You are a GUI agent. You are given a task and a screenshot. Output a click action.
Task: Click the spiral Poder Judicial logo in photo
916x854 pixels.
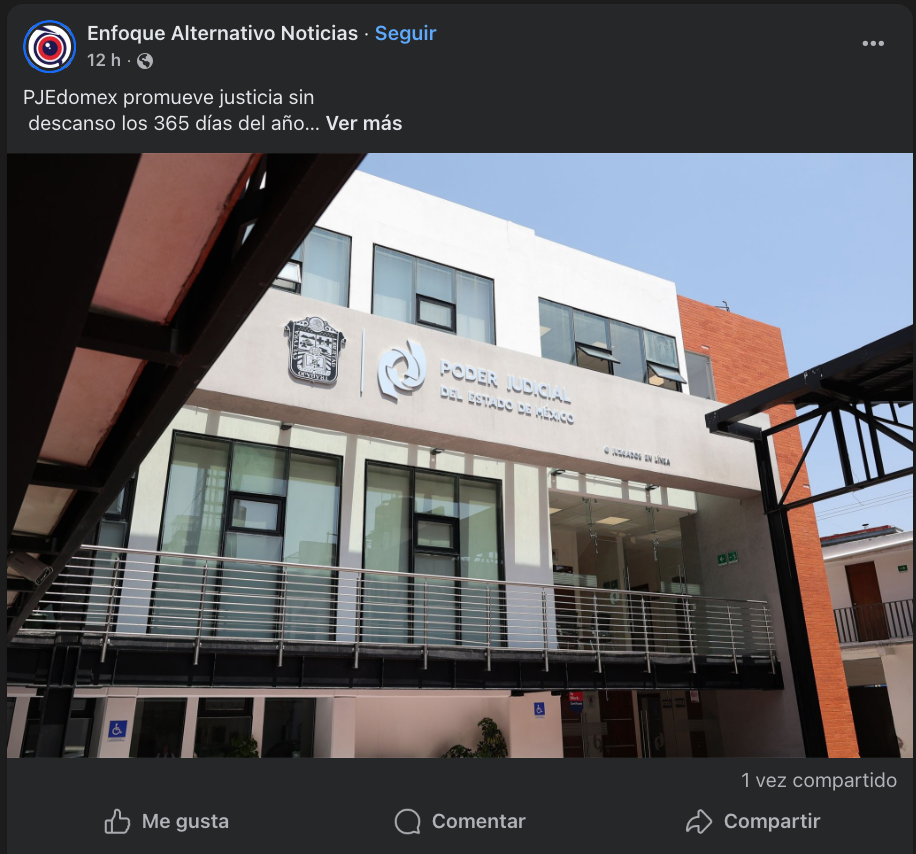tap(402, 370)
